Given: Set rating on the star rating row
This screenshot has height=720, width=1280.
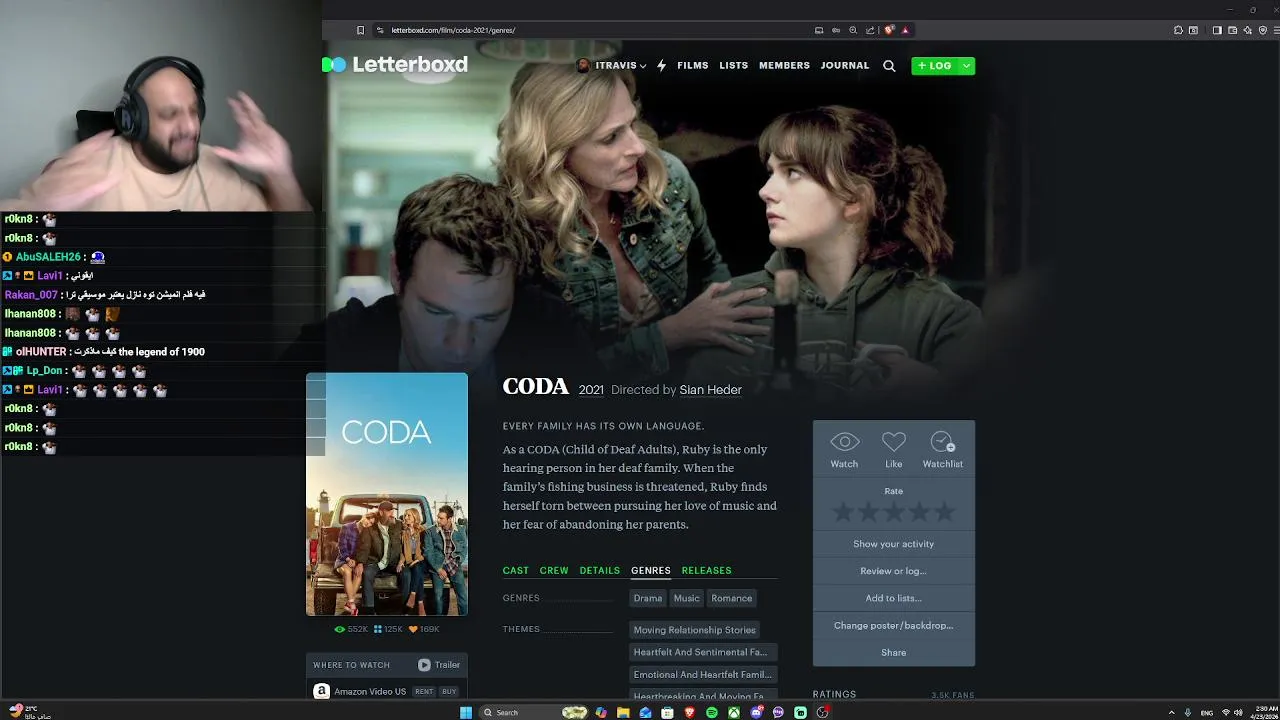Looking at the screenshot, I should click(x=893, y=513).
